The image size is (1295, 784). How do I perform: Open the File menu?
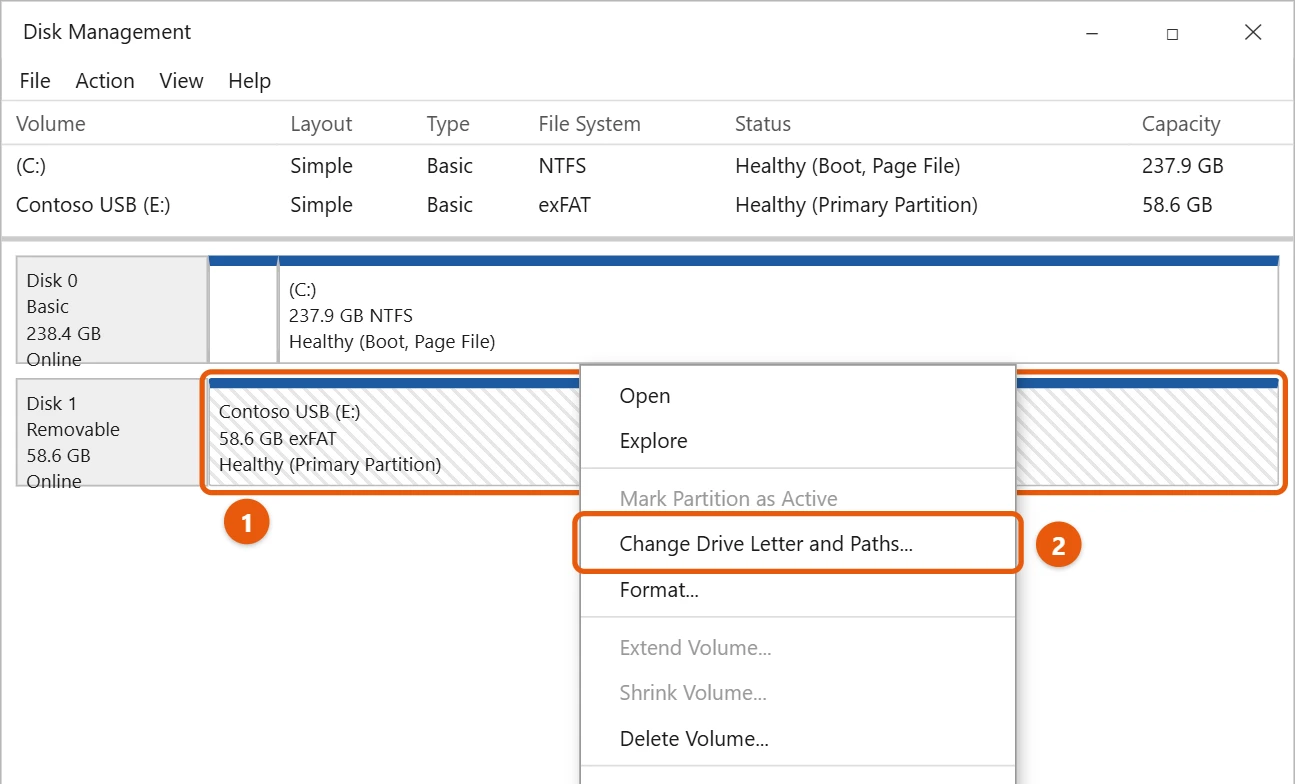(x=35, y=81)
